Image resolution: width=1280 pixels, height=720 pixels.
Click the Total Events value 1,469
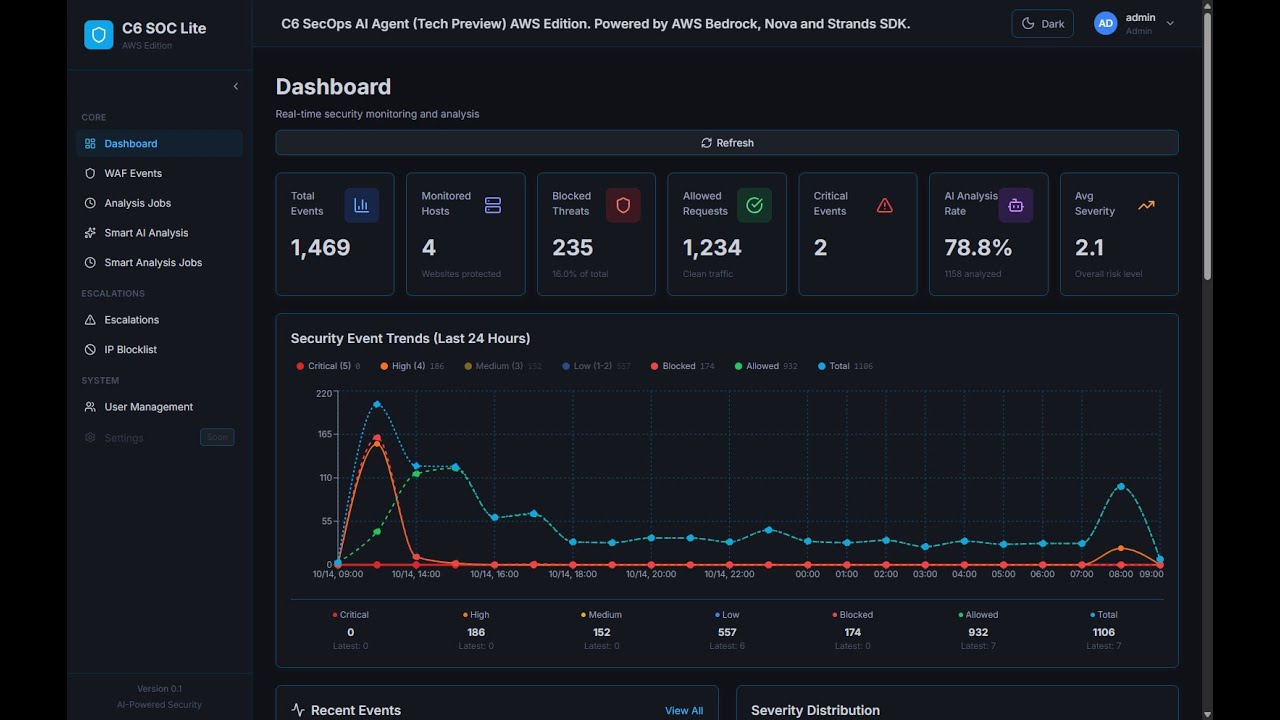pyautogui.click(x=321, y=248)
